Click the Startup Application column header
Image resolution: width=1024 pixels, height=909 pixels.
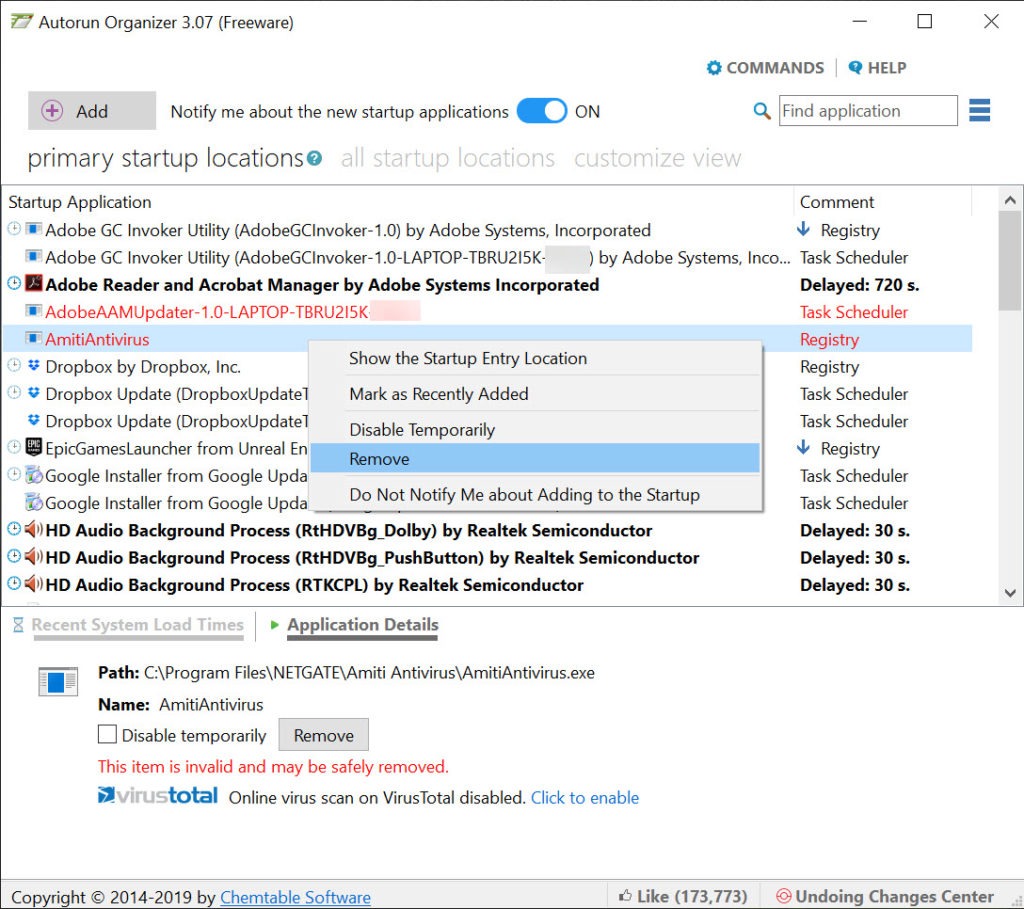[398, 202]
